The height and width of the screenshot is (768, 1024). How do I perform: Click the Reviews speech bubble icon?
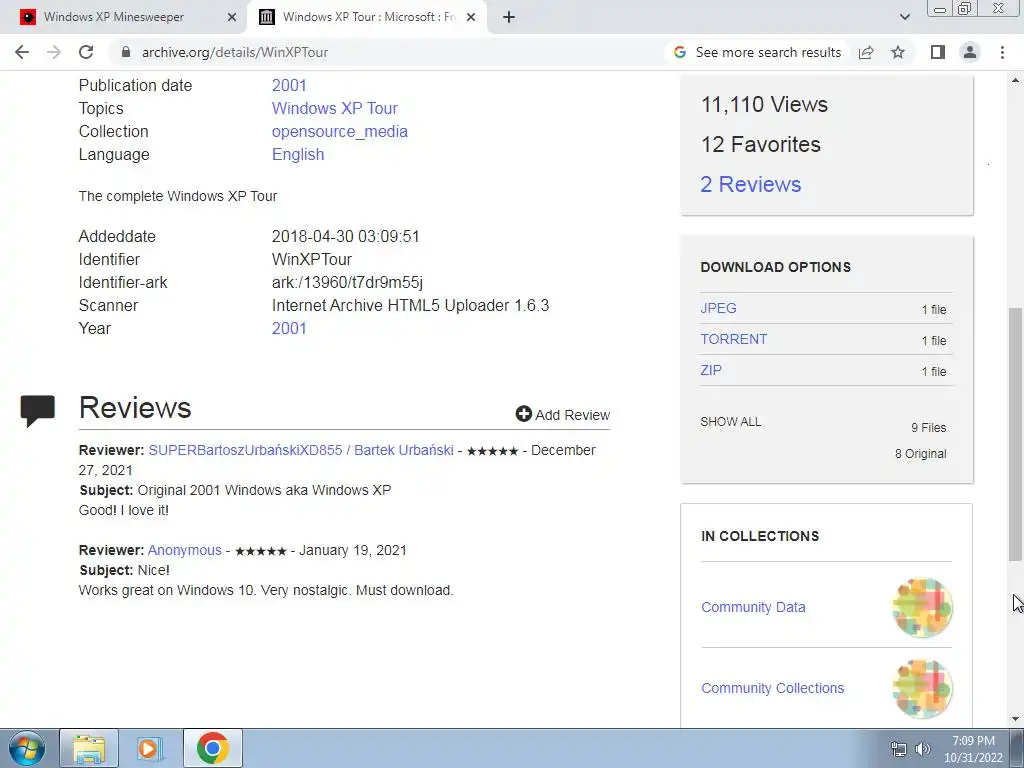tap(37, 411)
